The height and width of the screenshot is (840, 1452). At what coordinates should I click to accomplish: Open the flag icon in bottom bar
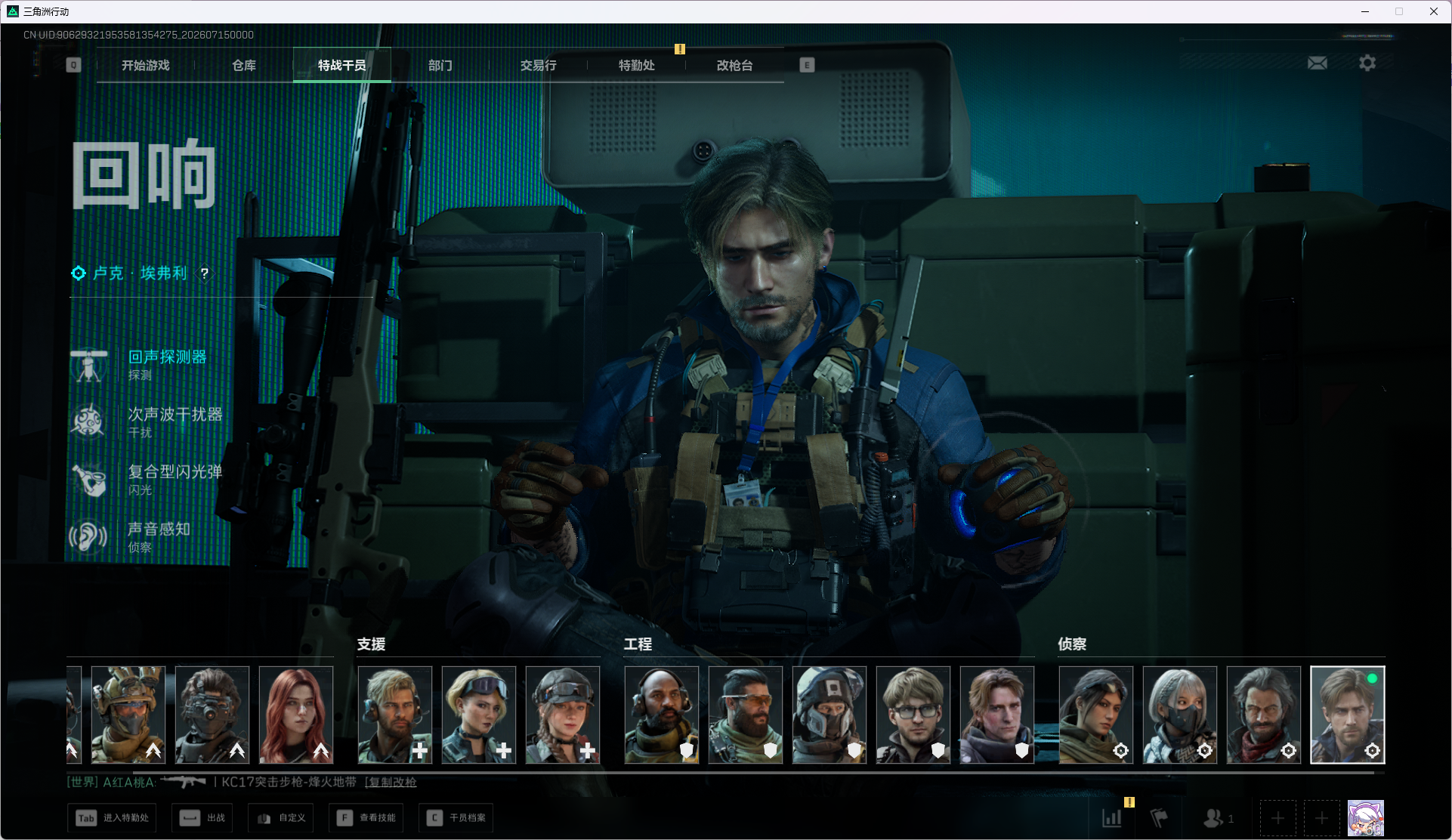coord(1158,818)
